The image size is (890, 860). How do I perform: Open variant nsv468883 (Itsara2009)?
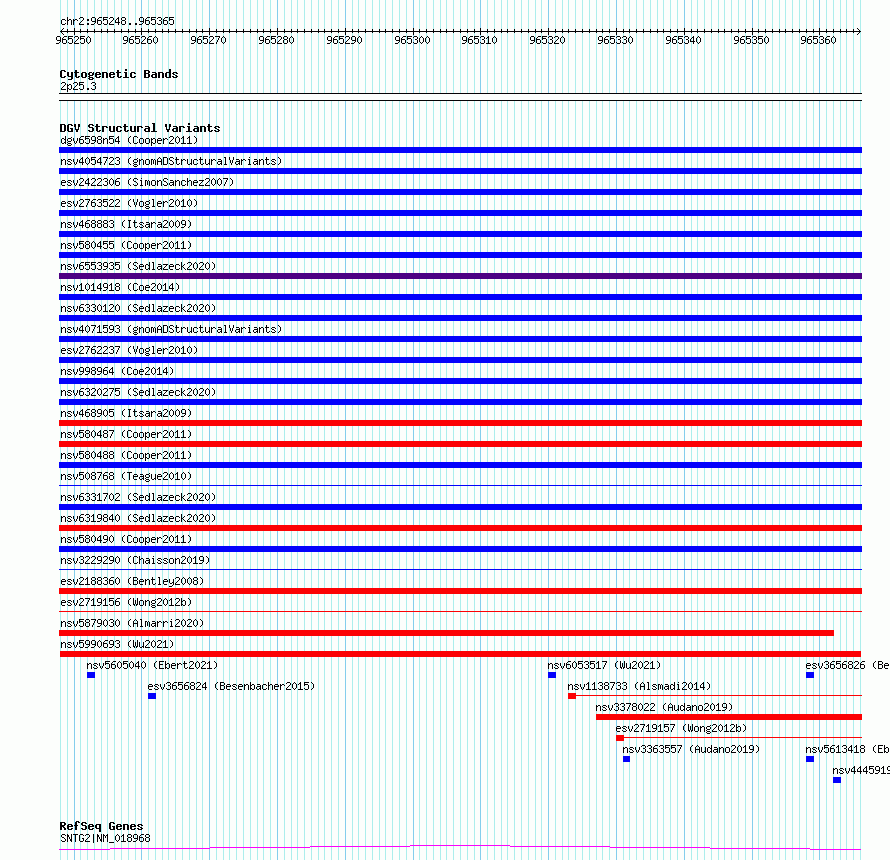pos(126,224)
